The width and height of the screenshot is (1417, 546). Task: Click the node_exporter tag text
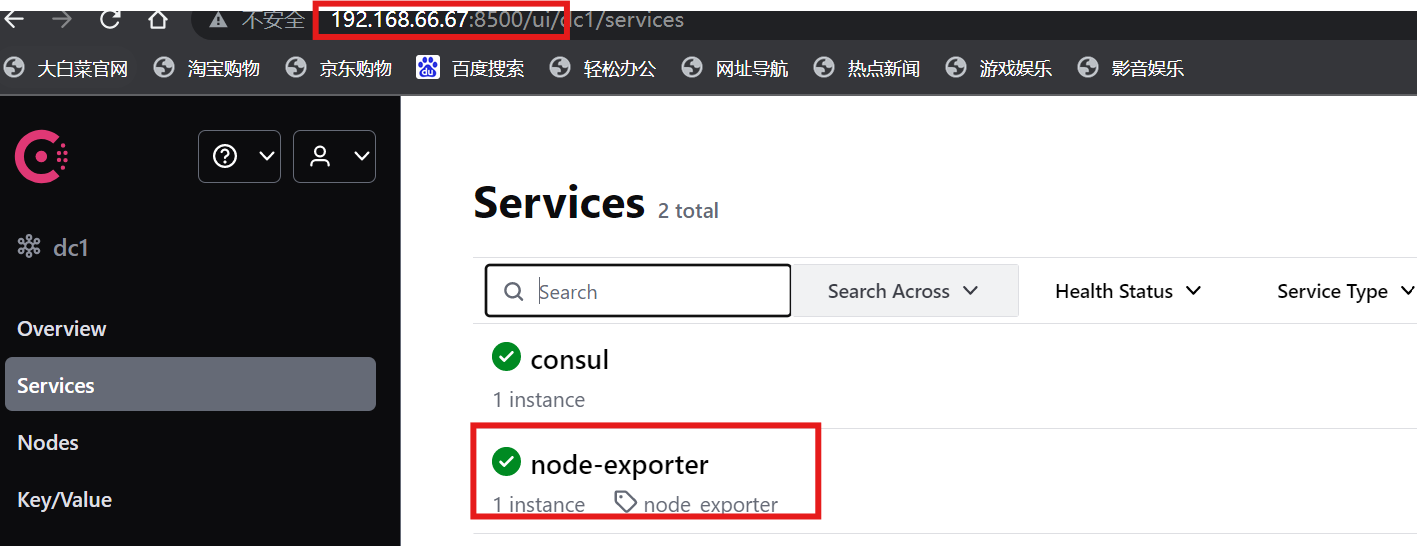tap(711, 505)
